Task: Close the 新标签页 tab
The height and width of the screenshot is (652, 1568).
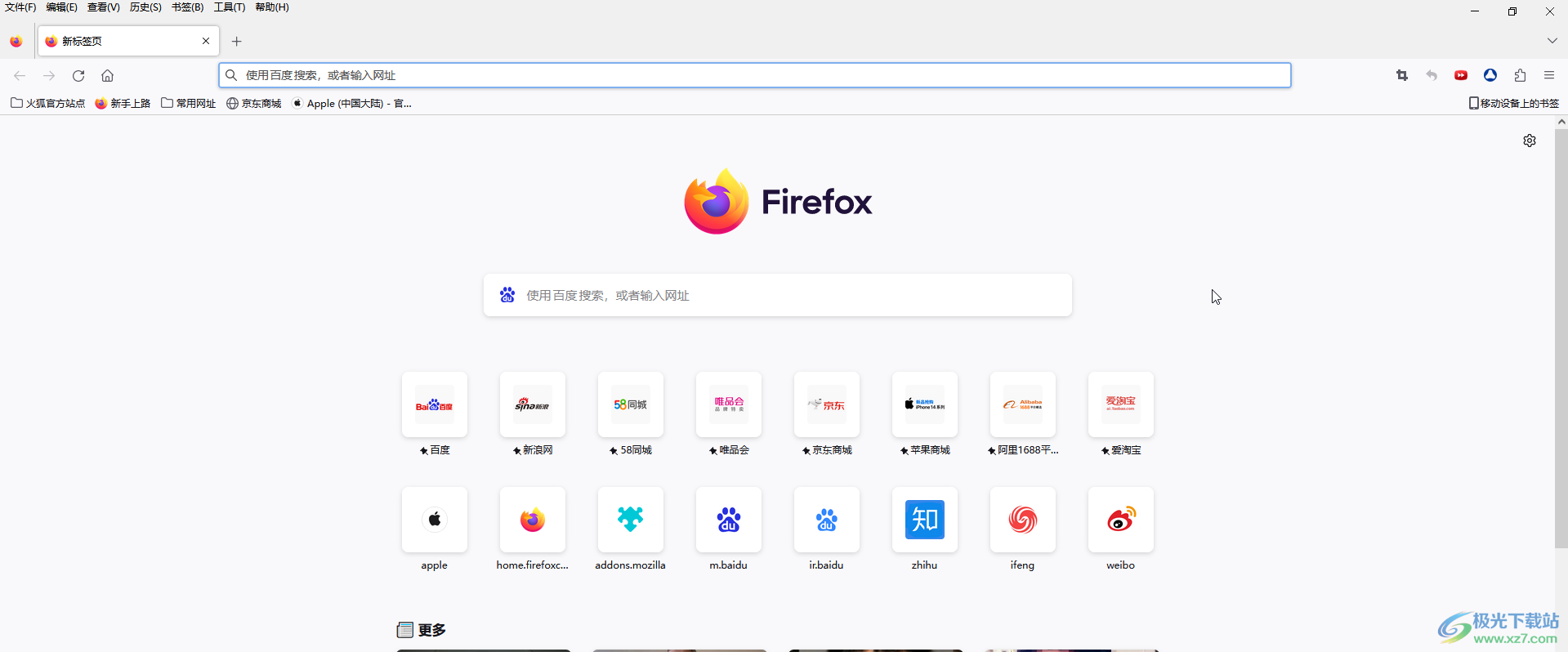Action: (x=205, y=41)
